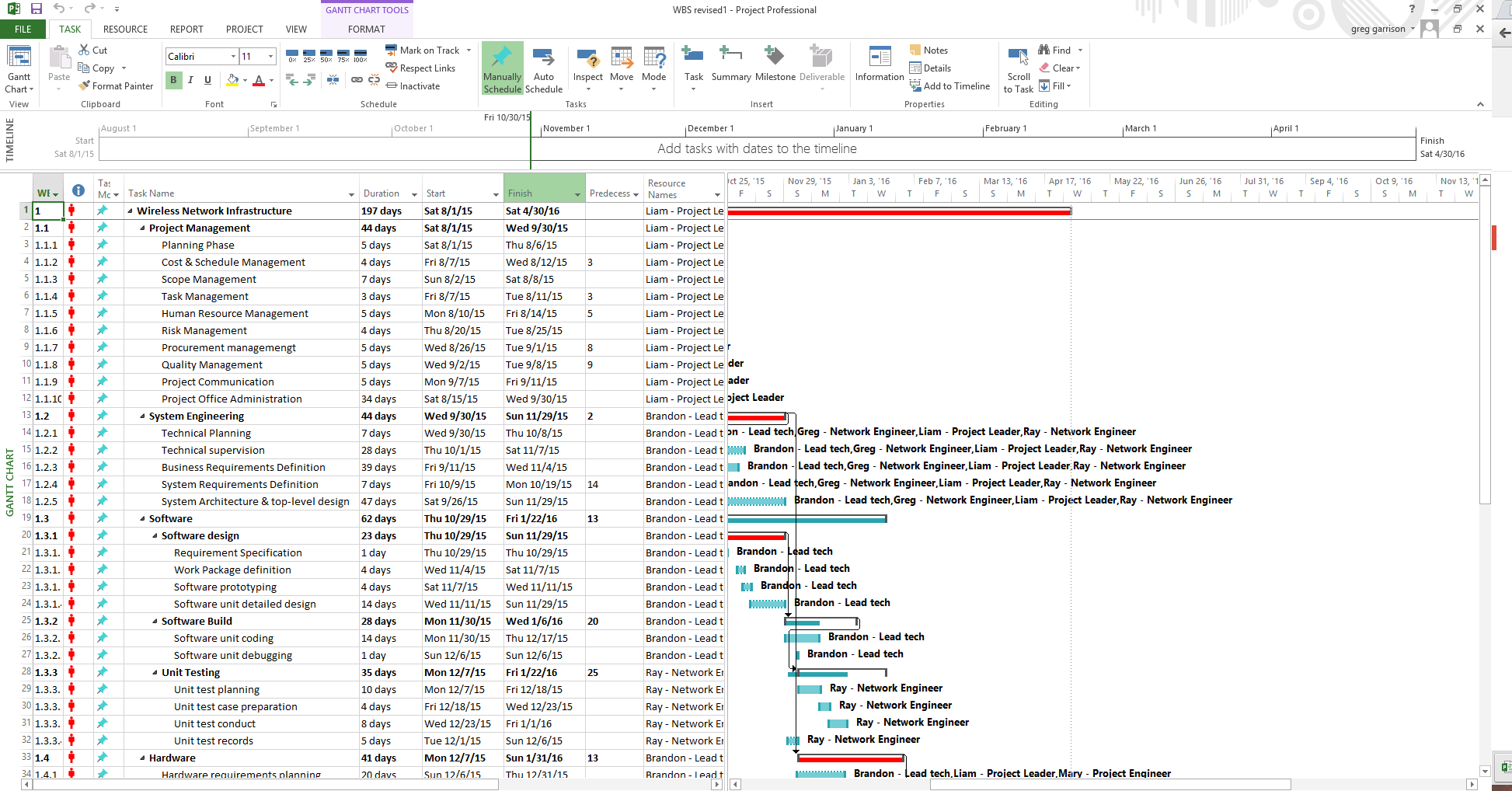Show task Details pane
This screenshot has width=1512, height=791.
pyautogui.click(x=930, y=68)
